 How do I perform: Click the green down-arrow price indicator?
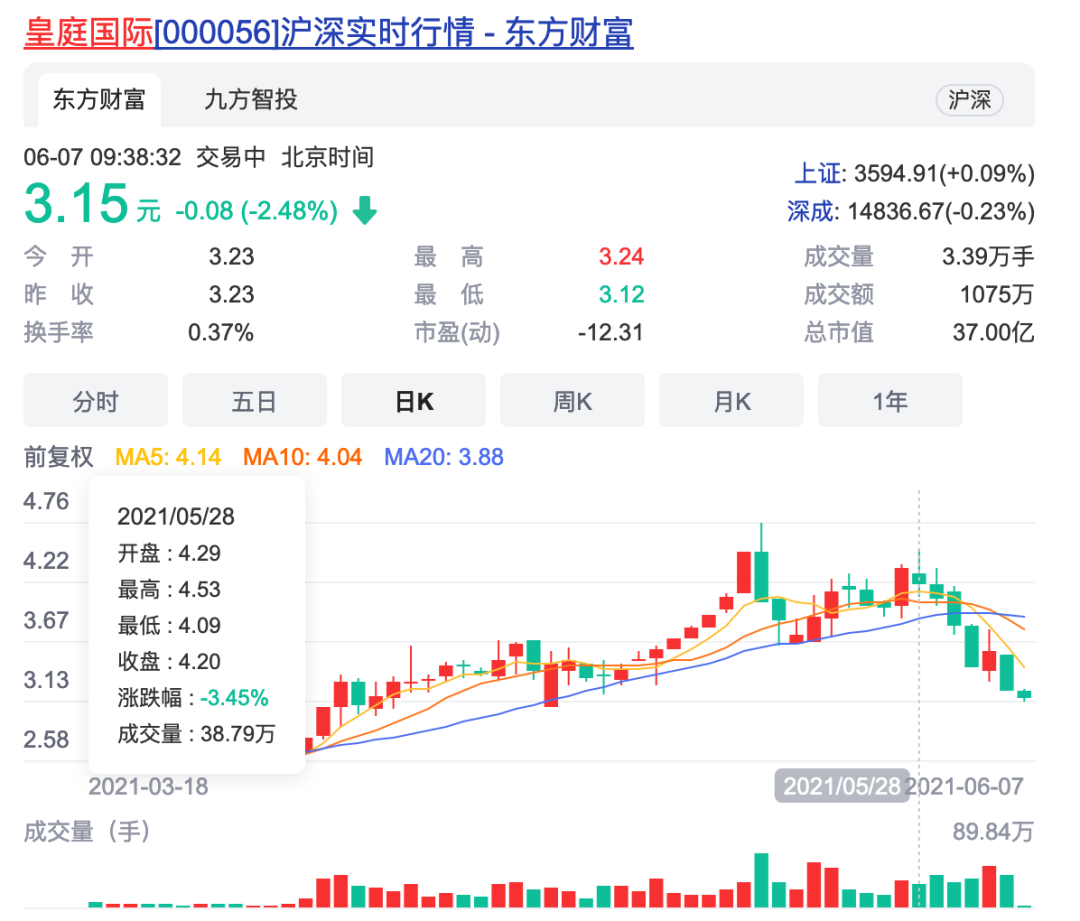364,210
